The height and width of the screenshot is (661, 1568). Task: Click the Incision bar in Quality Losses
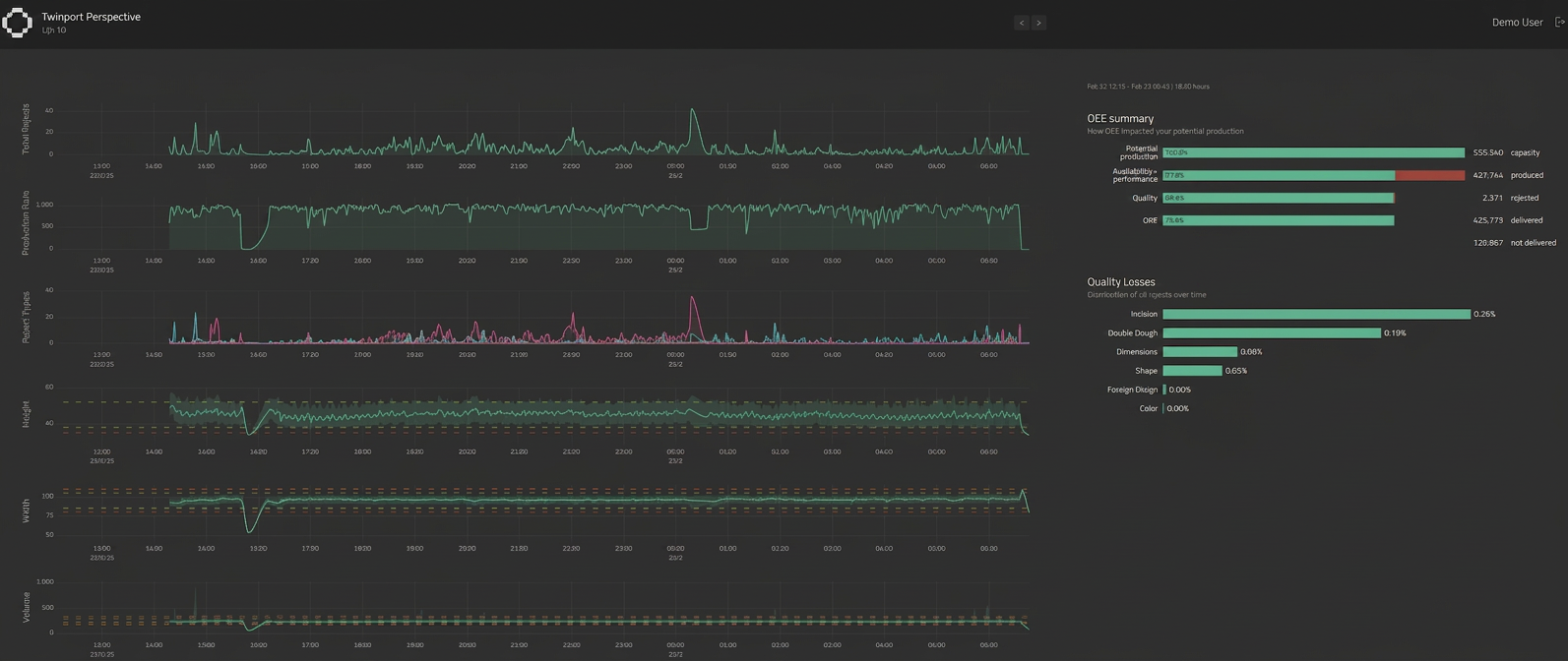(x=1316, y=315)
